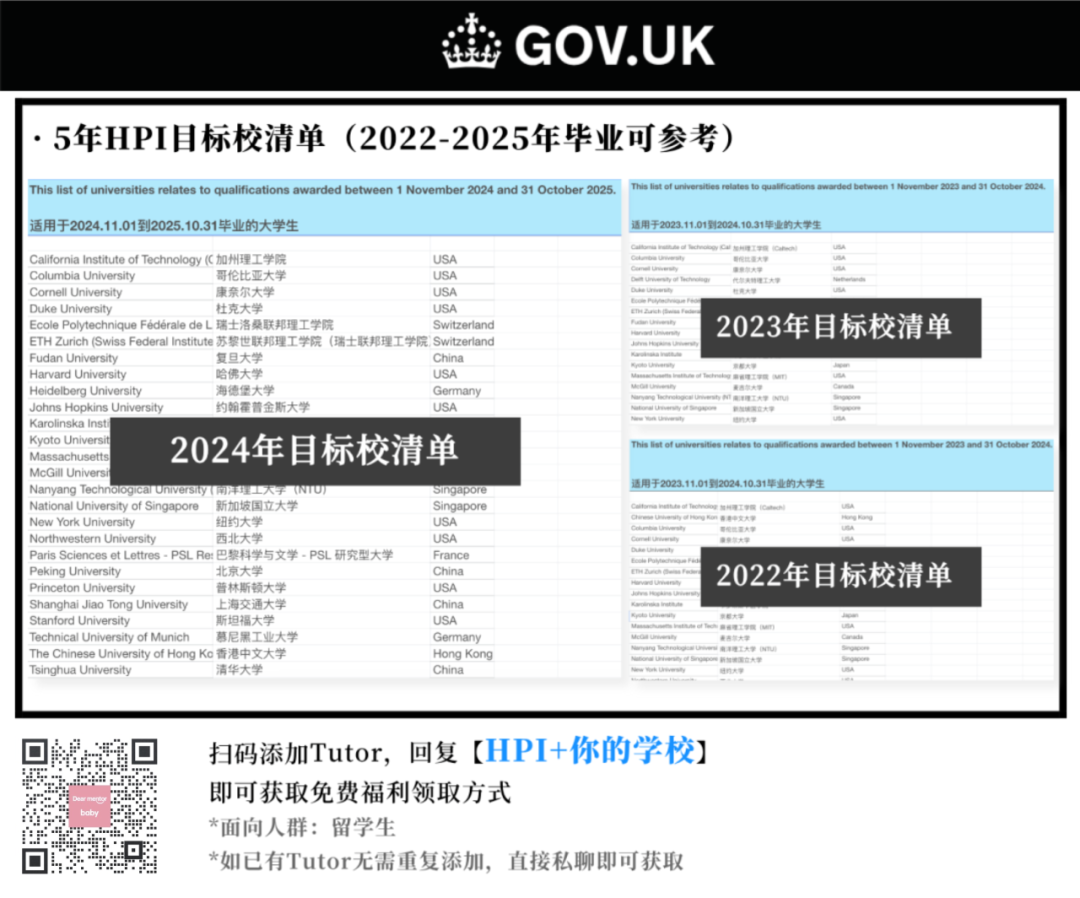1080x898 pixels.
Task: Click the Fudan University cell
Action: [74, 358]
